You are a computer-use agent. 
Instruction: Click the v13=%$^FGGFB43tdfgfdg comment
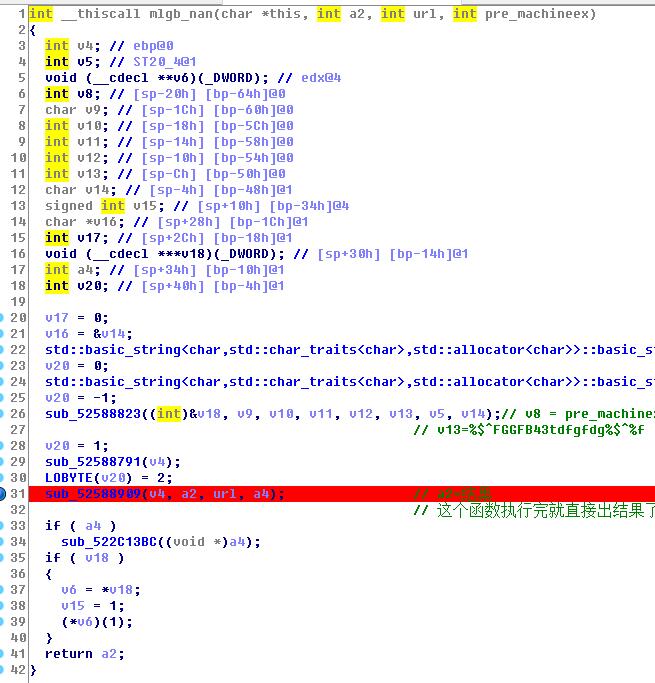coord(529,430)
